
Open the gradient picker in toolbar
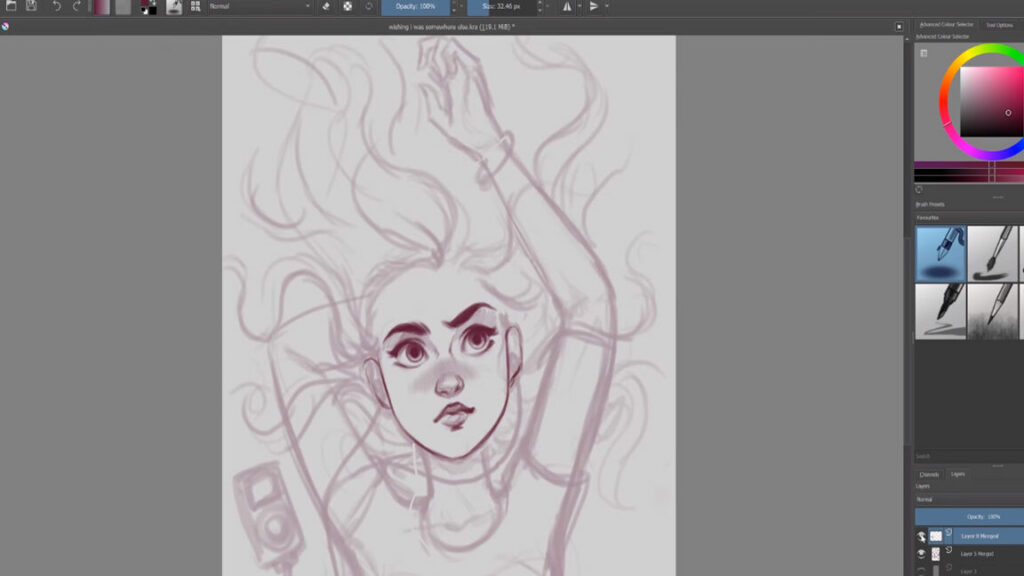tap(101, 6)
